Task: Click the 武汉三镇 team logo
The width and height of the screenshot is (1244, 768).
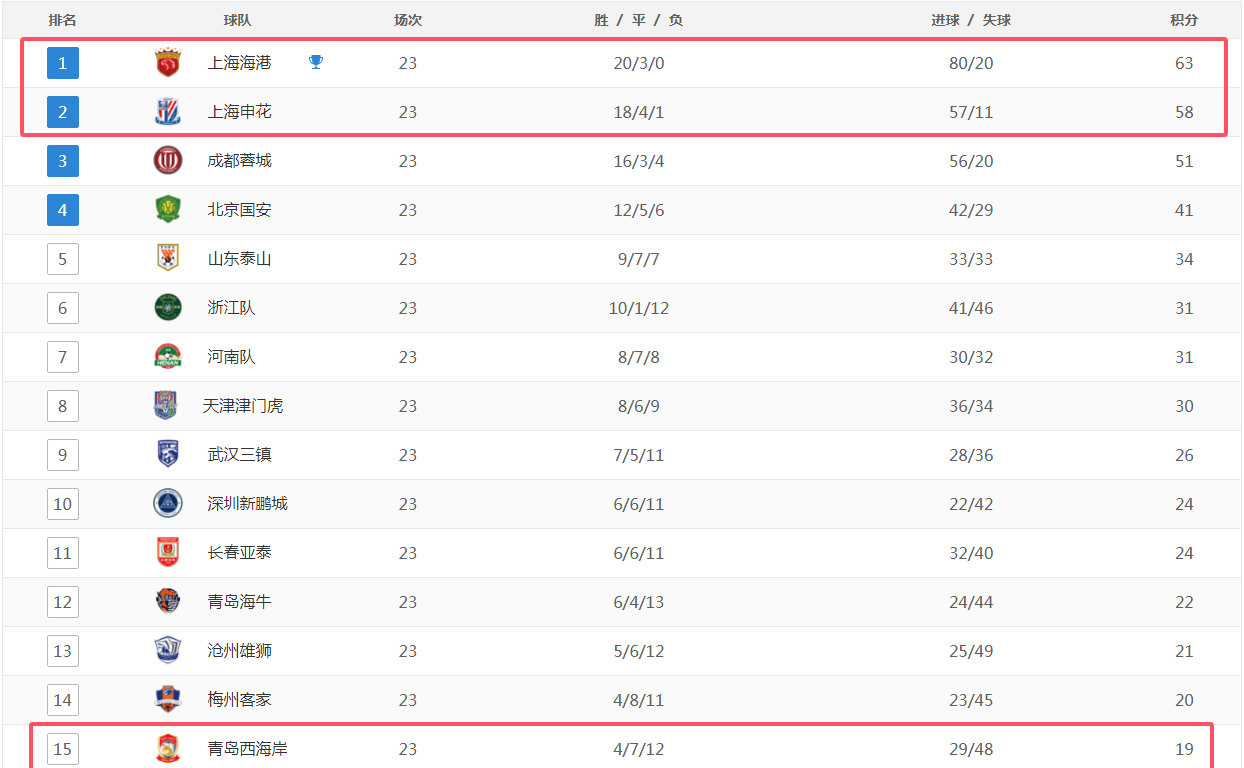Action: [168, 455]
